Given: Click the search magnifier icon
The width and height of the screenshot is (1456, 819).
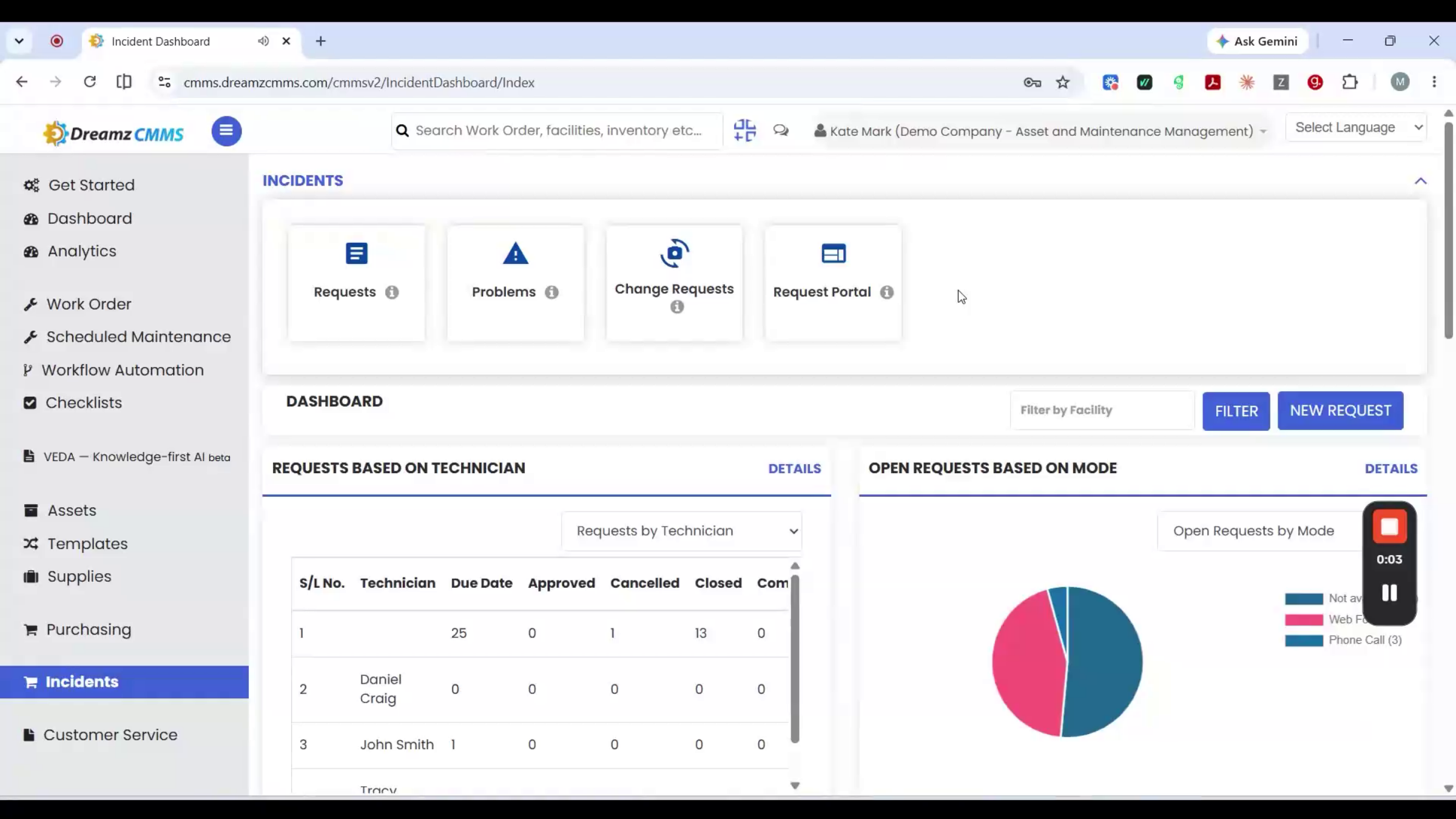Looking at the screenshot, I should point(402,130).
